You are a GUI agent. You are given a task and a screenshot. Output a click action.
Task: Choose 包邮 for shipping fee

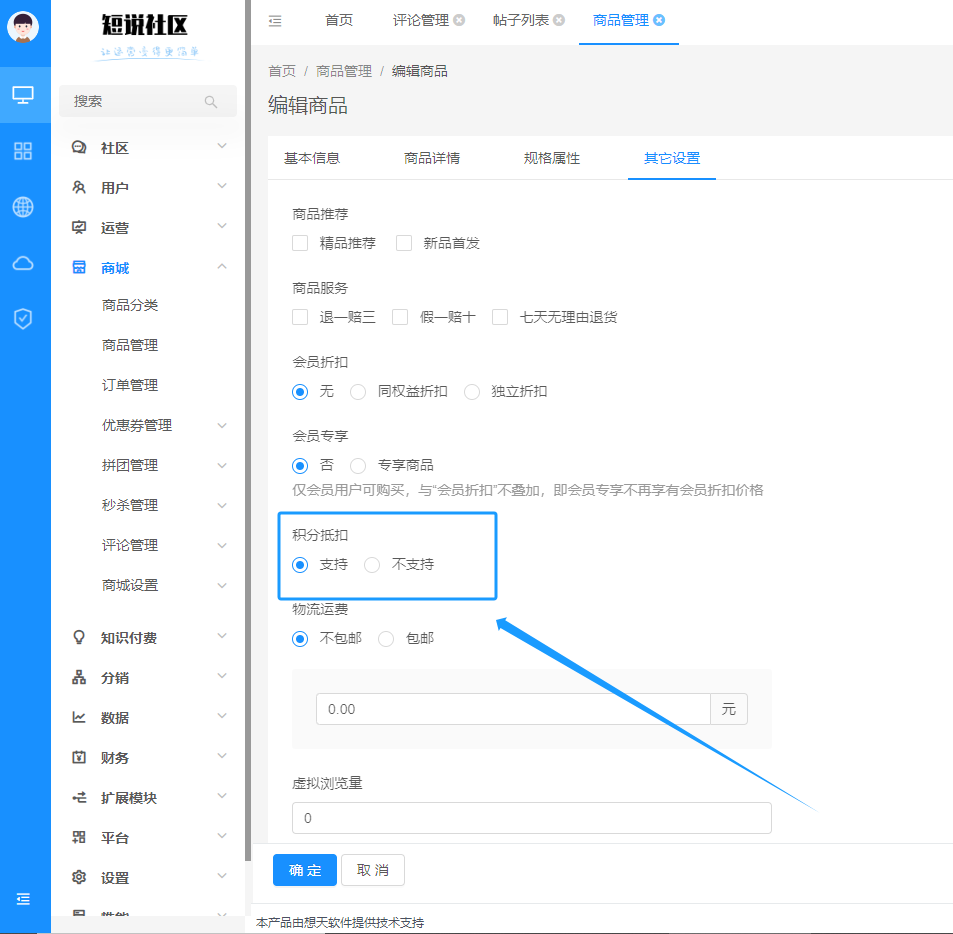[x=385, y=639]
